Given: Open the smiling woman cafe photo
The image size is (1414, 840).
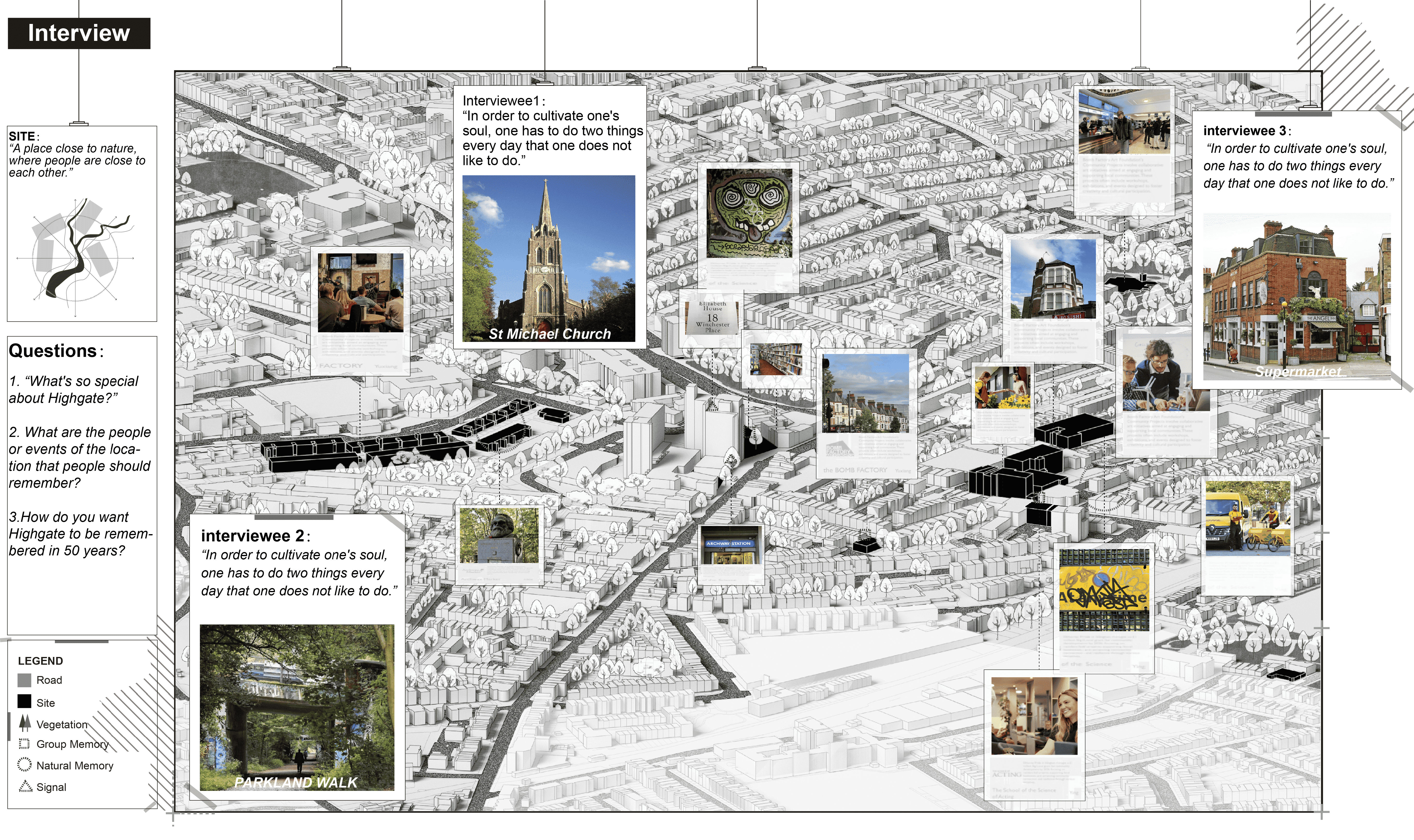Looking at the screenshot, I should [x=1034, y=716].
